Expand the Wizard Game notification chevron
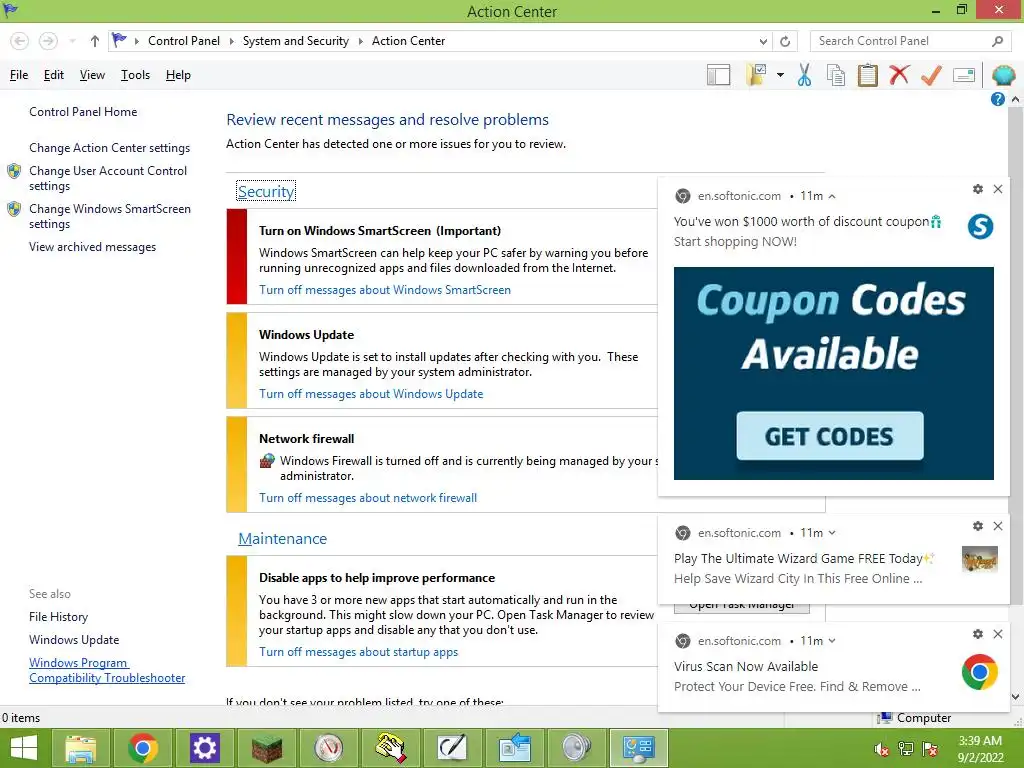The width and height of the screenshot is (1024, 768). coord(832,533)
